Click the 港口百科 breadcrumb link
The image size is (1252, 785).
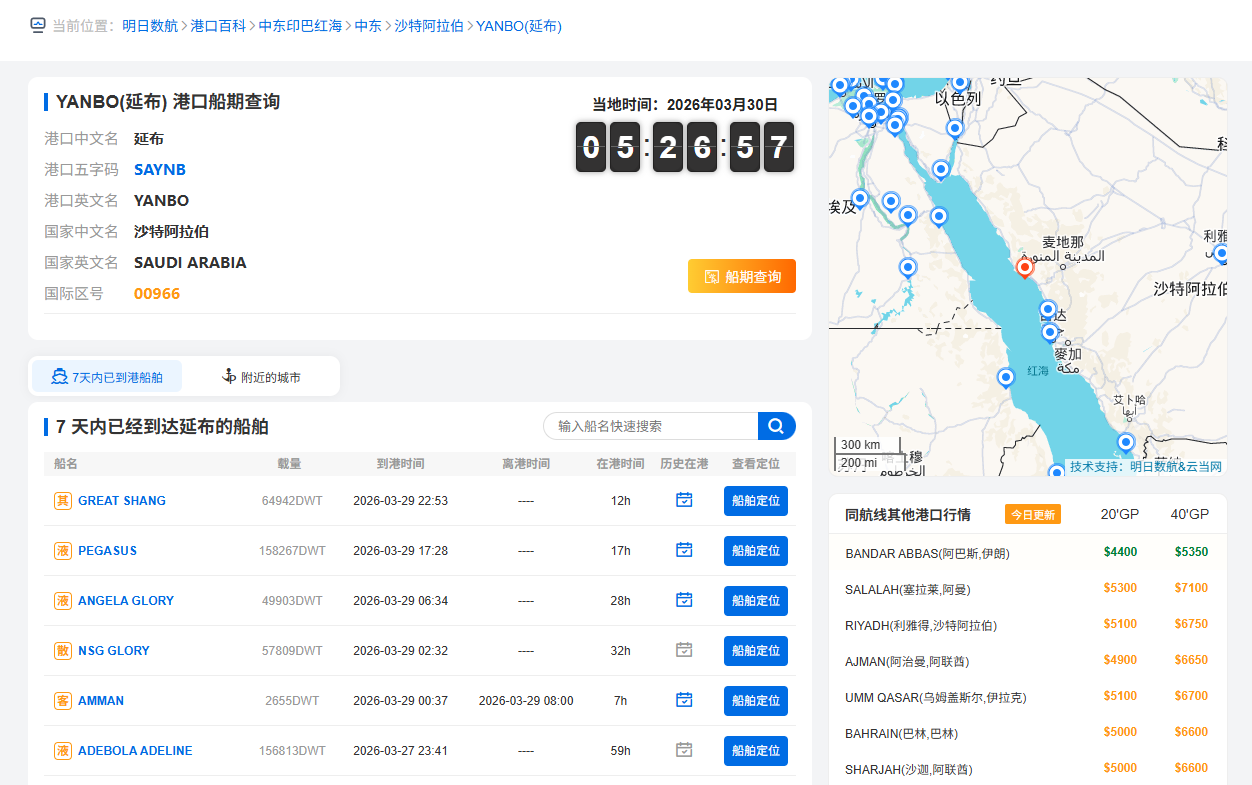[x=218, y=26]
